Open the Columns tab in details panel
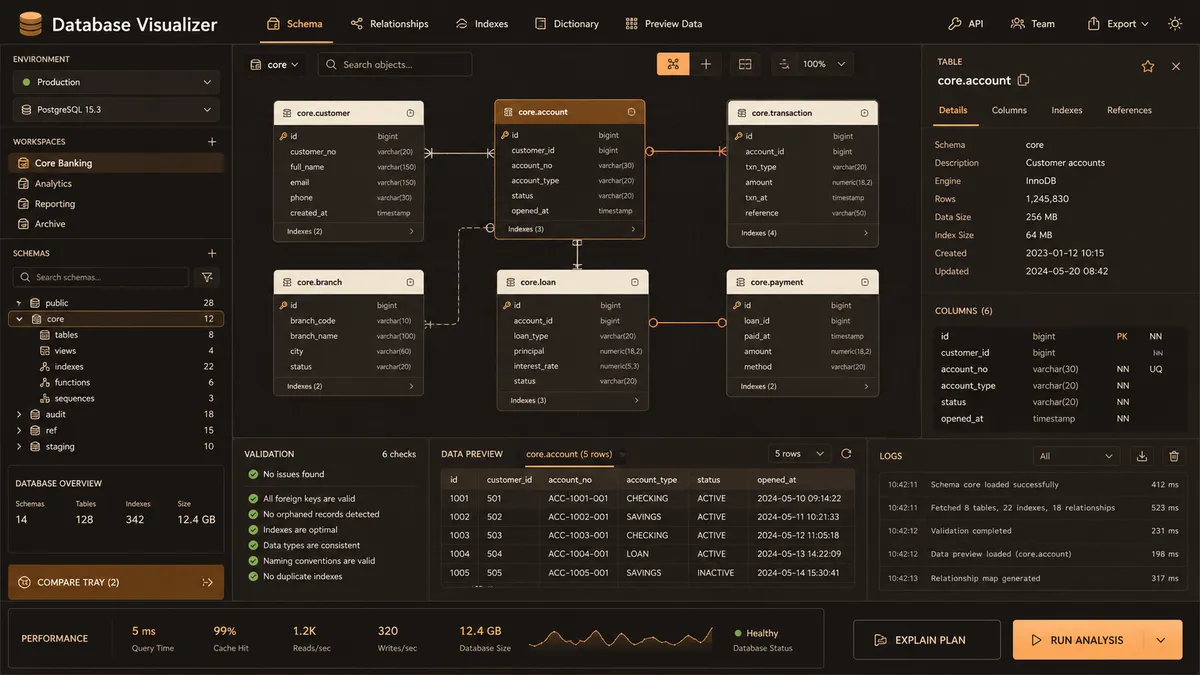 click(1009, 110)
